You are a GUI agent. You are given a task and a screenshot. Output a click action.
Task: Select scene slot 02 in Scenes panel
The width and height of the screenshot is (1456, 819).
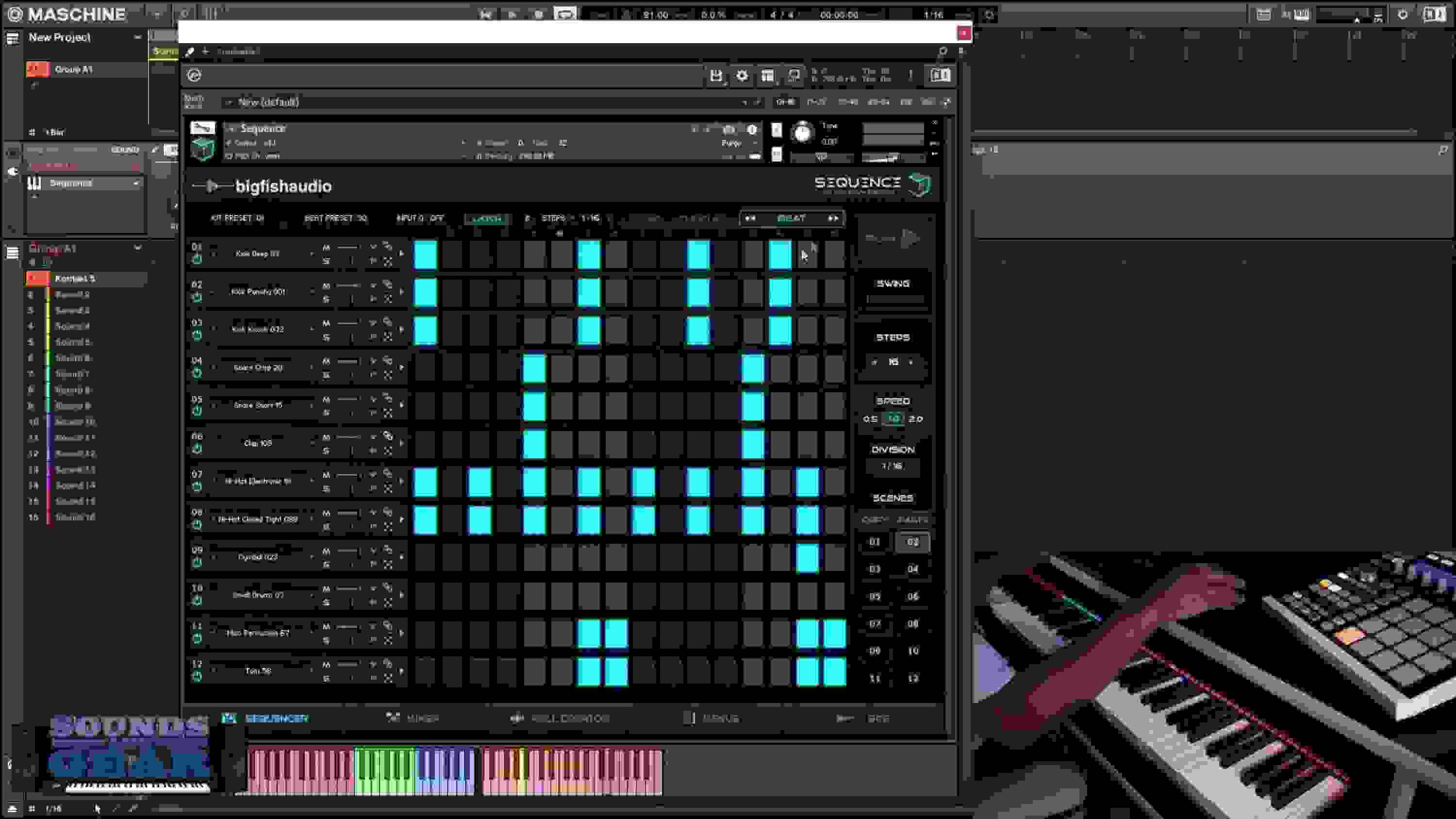(x=912, y=541)
